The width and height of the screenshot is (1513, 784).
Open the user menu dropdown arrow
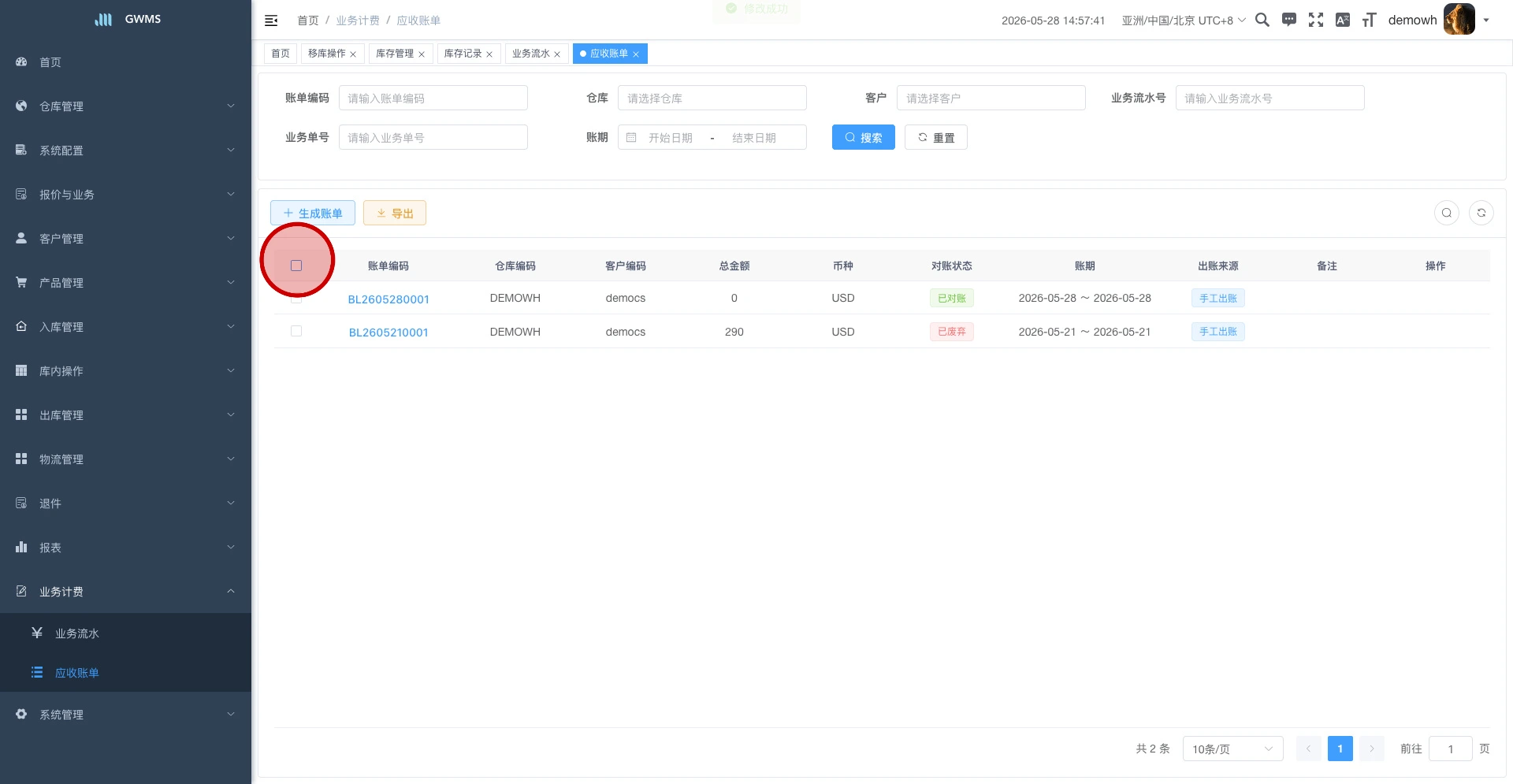pyautogui.click(x=1486, y=20)
